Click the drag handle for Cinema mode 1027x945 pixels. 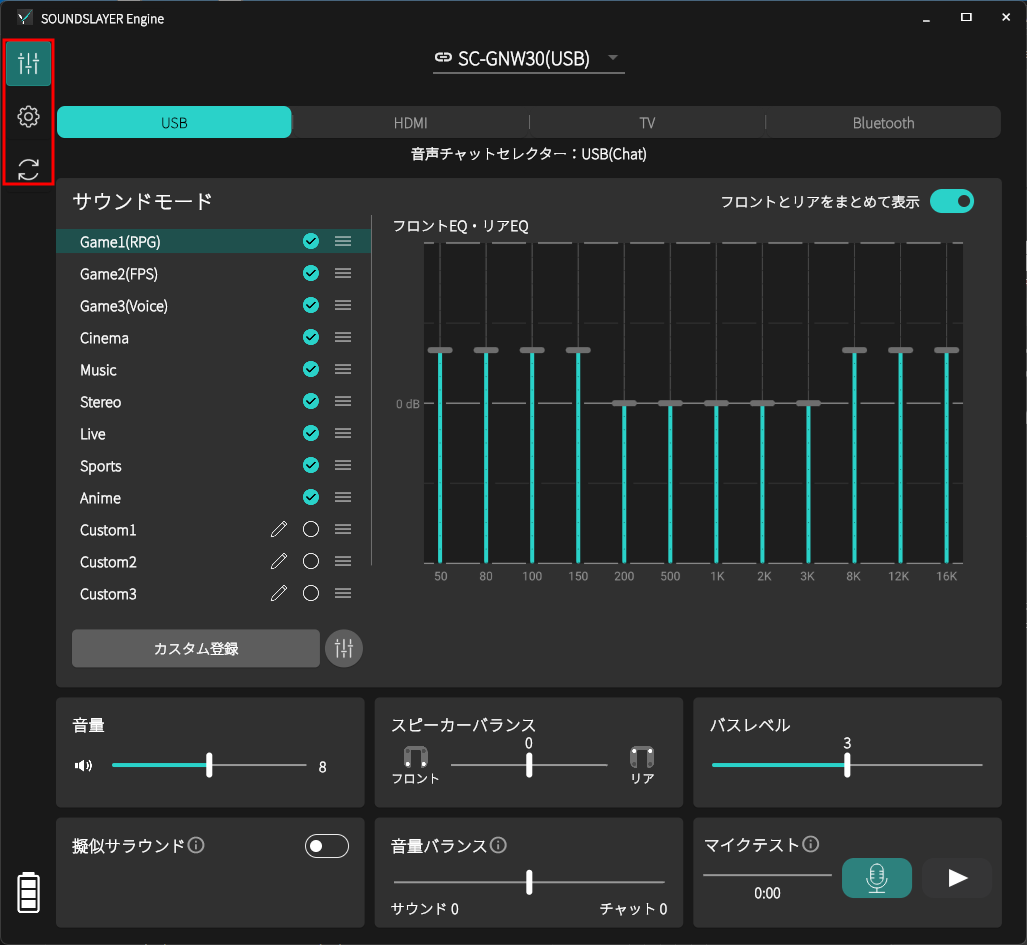coord(343,338)
